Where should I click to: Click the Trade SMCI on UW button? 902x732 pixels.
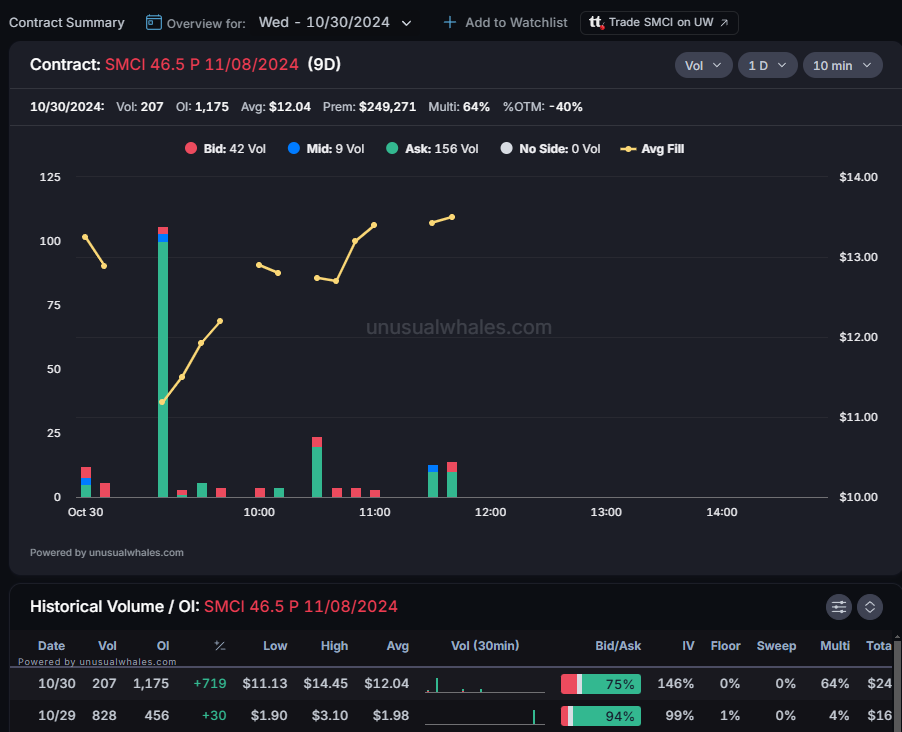click(x=659, y=23)
